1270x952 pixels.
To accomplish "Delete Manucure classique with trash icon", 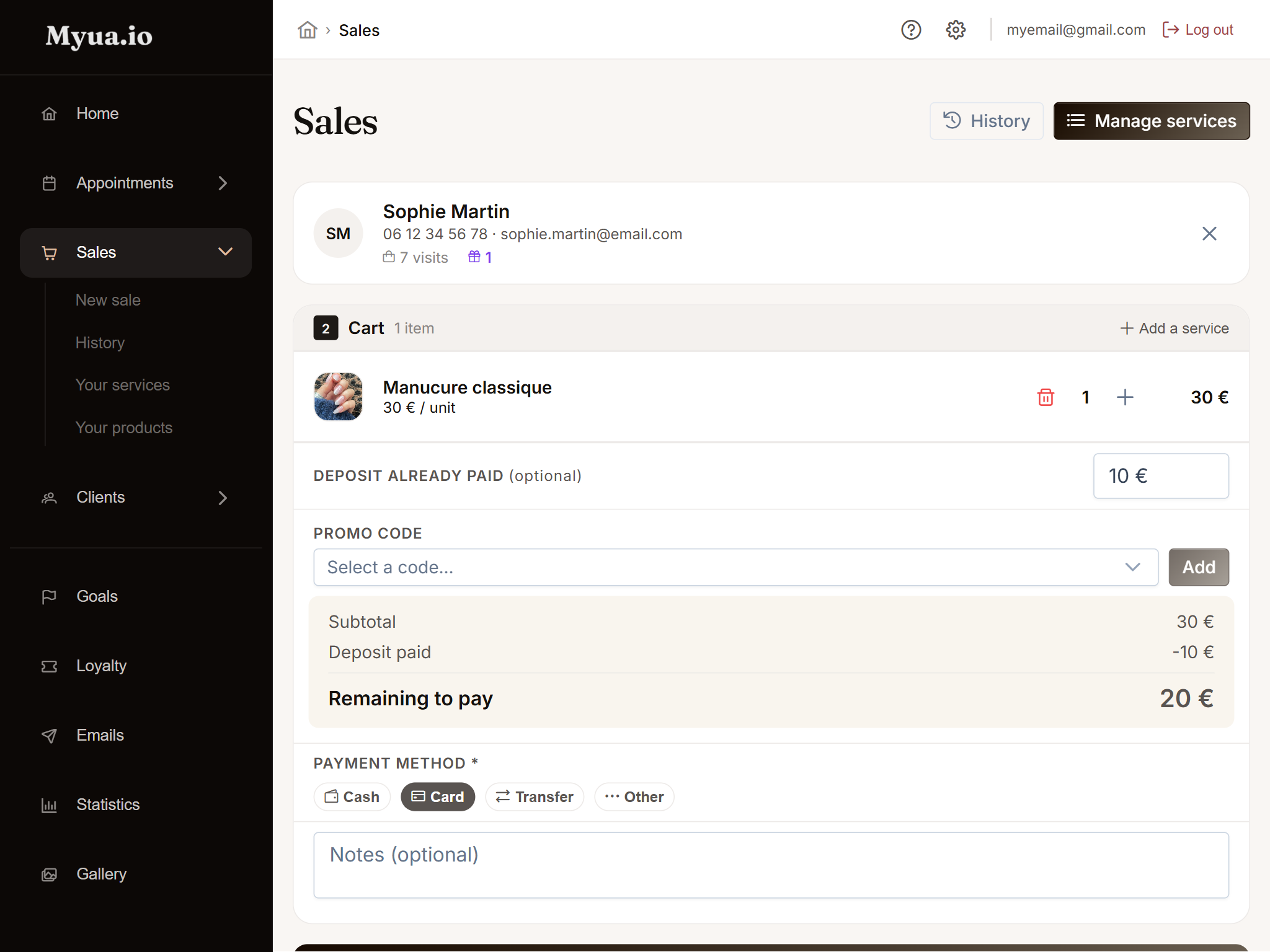I will coord(1046,397).
